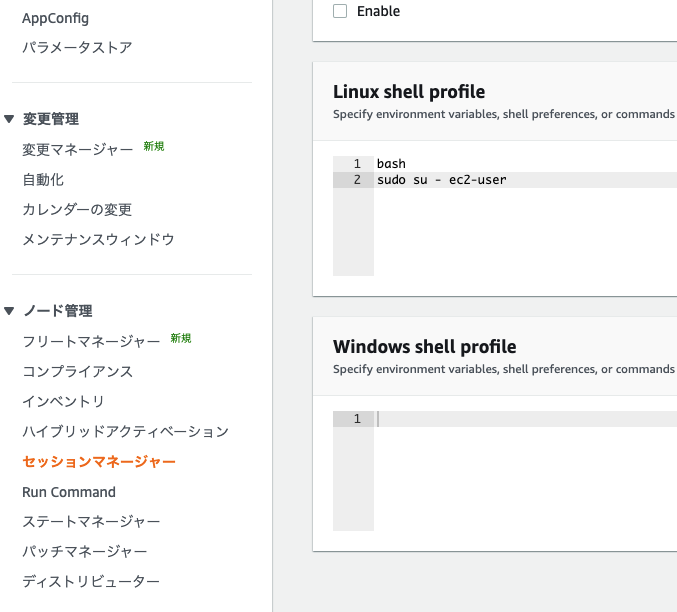Open Run Command page
Viewport: 677px width, 612px height.
[69, 492]
